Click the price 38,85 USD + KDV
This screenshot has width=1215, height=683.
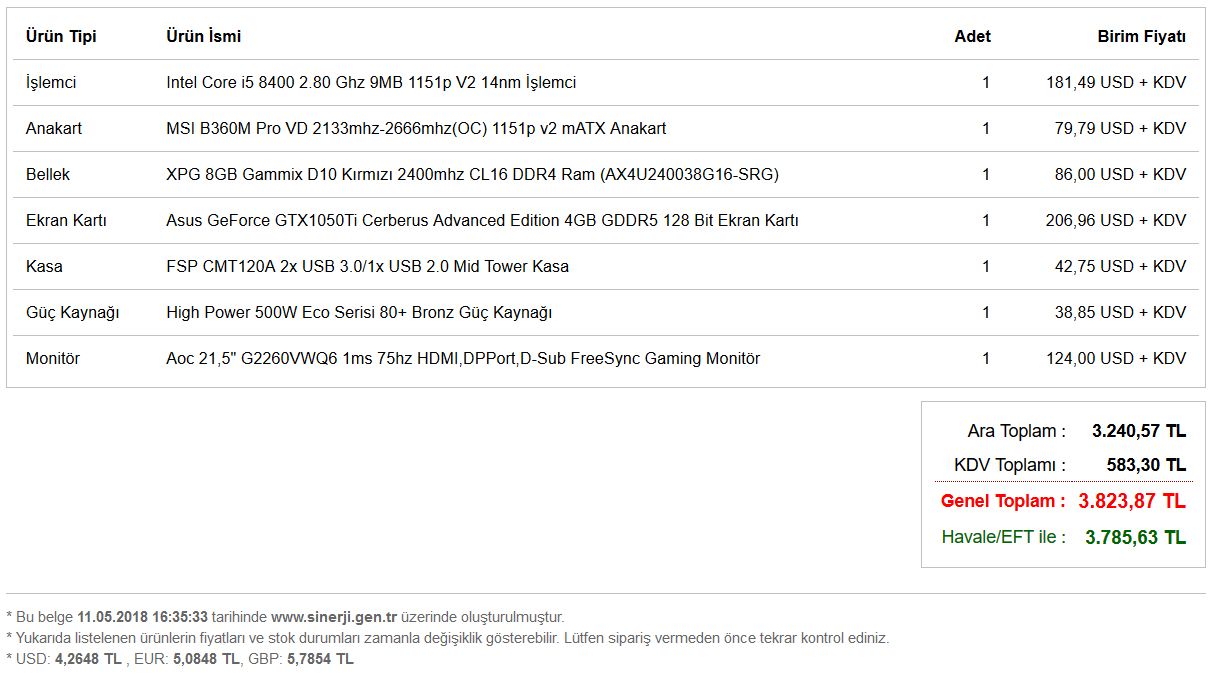(1120, 312)
